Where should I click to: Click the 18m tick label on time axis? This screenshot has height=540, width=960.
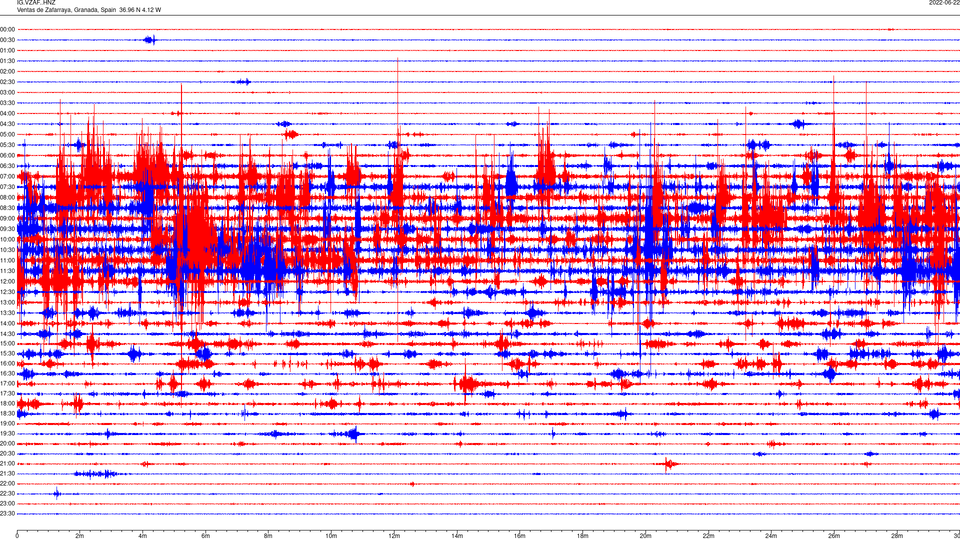pyautogui.click(x=583, y=536)
